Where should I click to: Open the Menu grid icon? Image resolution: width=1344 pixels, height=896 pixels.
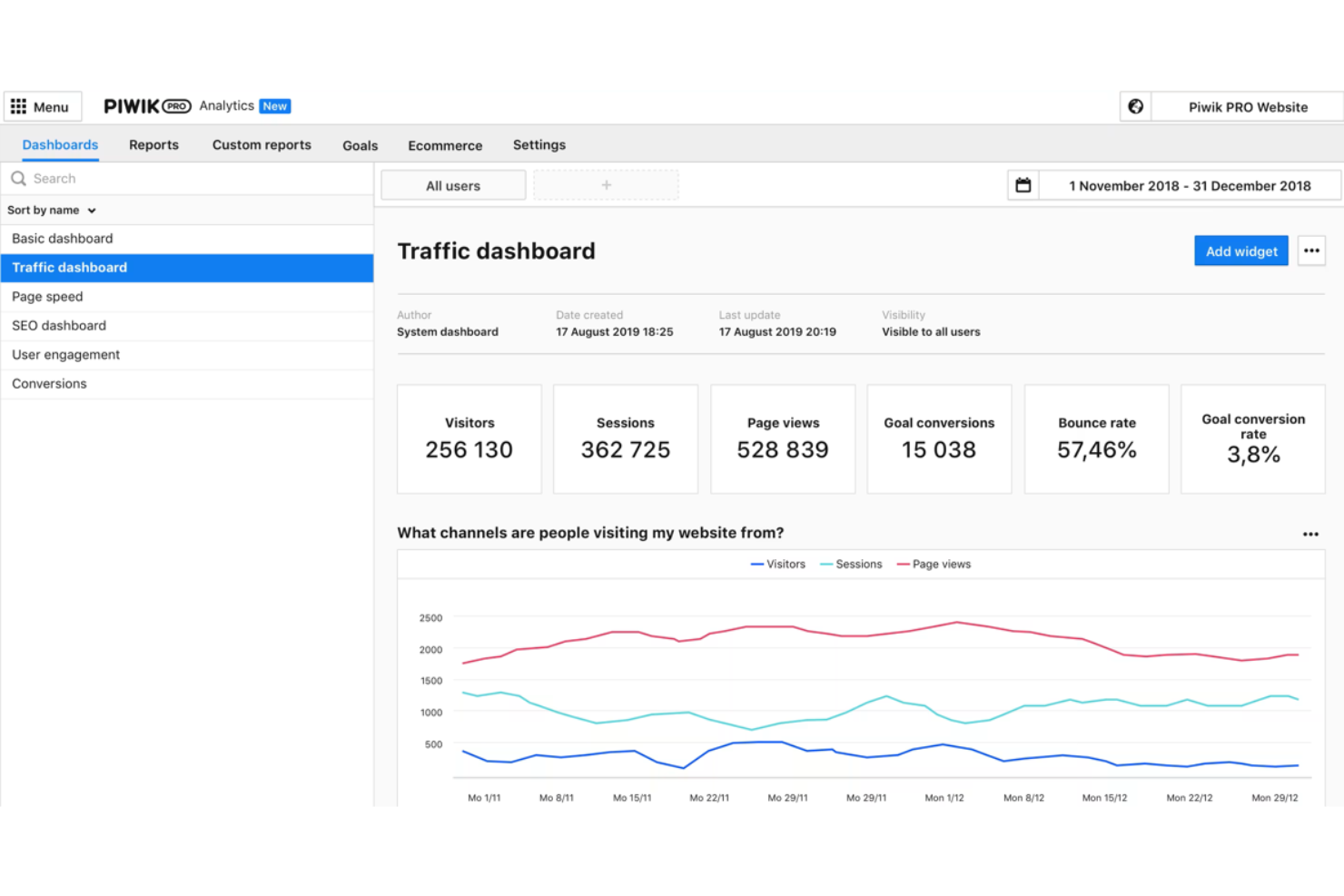[x=18, y=106]
